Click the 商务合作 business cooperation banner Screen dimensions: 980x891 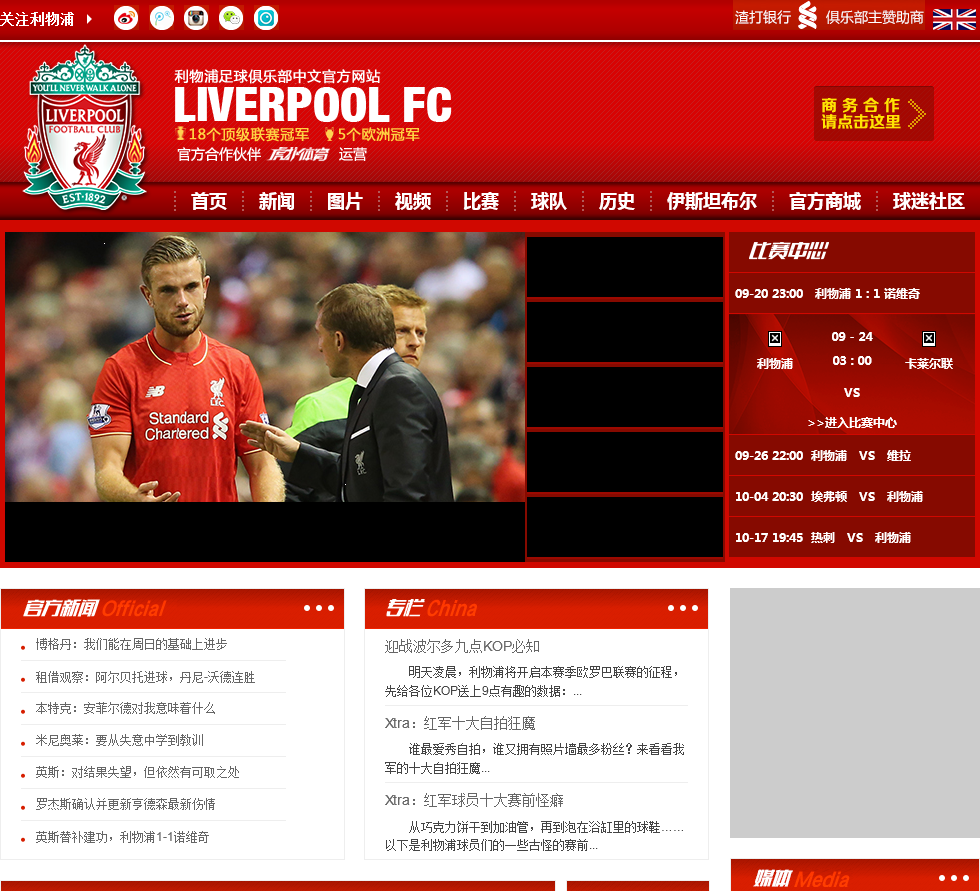coord(874,113)
